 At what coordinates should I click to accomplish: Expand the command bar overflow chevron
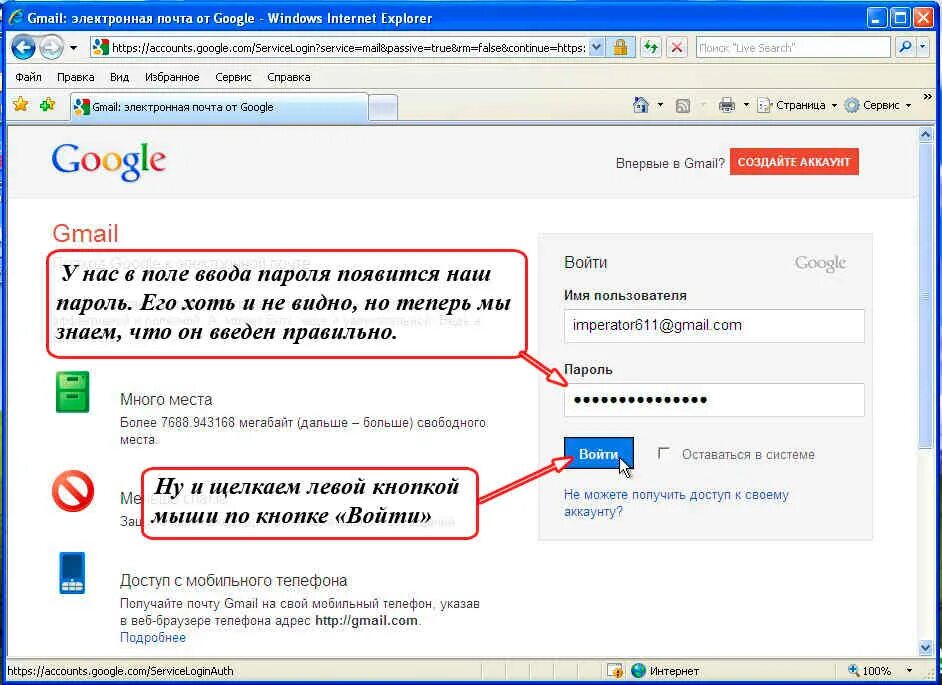tap(928, 96)
